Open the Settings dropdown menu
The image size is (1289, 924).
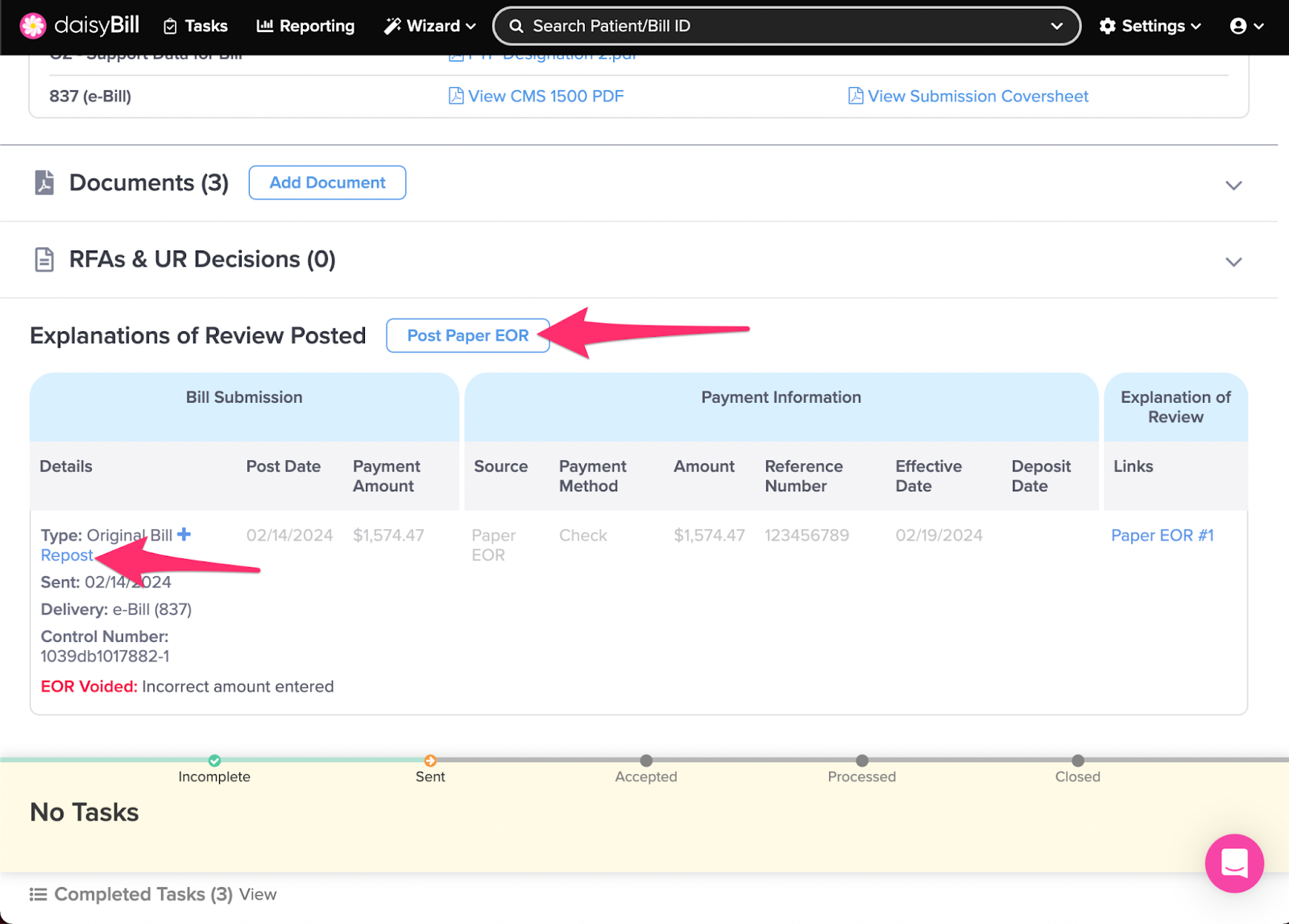(x=1150, y=26)
